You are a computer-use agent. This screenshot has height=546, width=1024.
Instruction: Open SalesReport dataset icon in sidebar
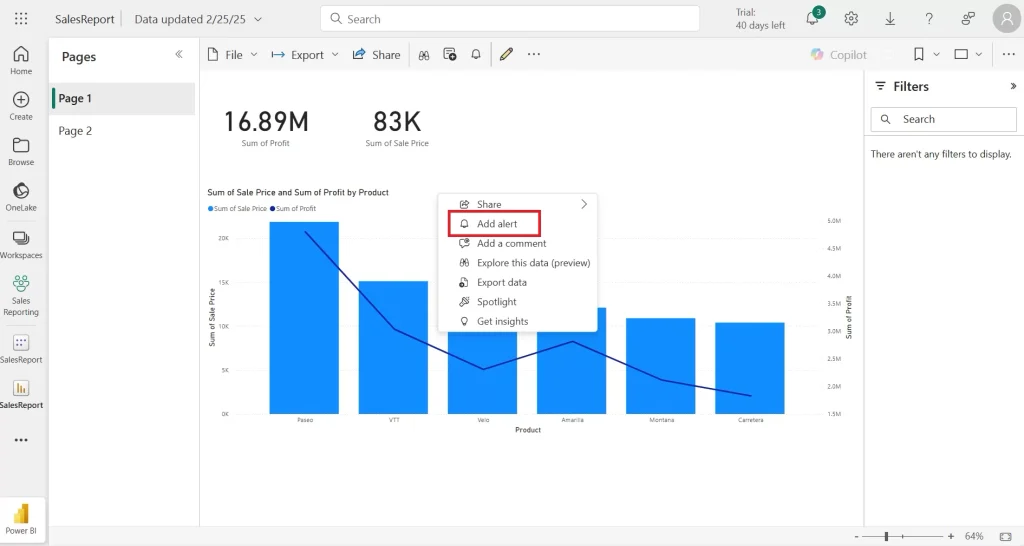21,349
